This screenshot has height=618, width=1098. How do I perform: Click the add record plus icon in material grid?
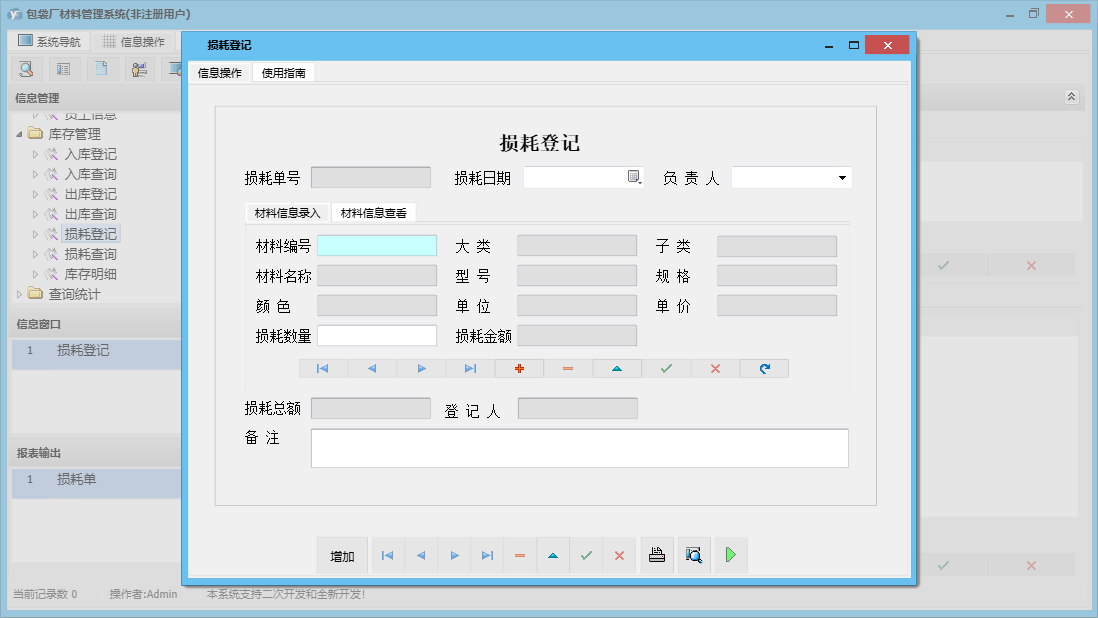pos(518,368)
